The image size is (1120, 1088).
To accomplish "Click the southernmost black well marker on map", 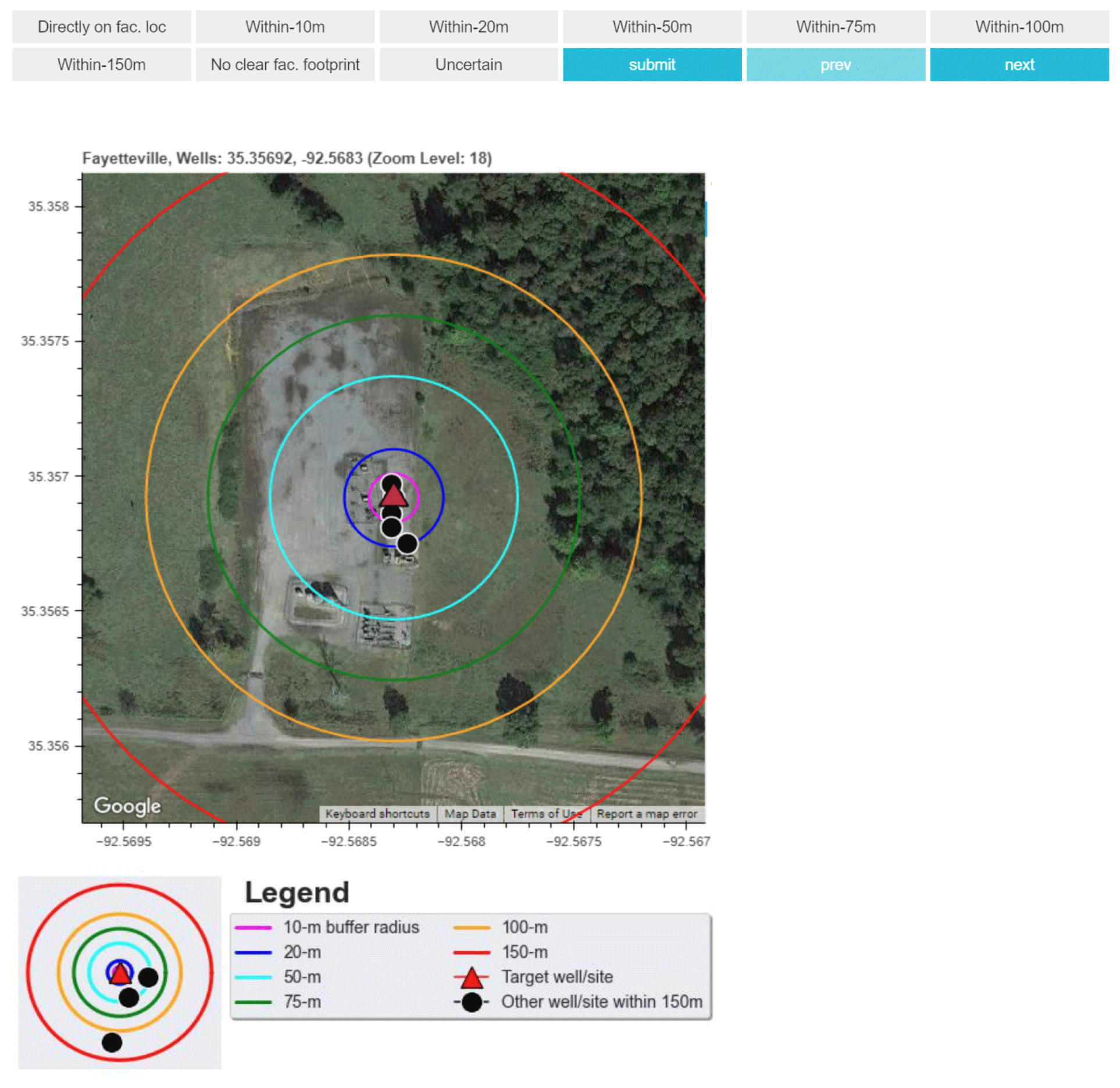I will pos(407,544).
